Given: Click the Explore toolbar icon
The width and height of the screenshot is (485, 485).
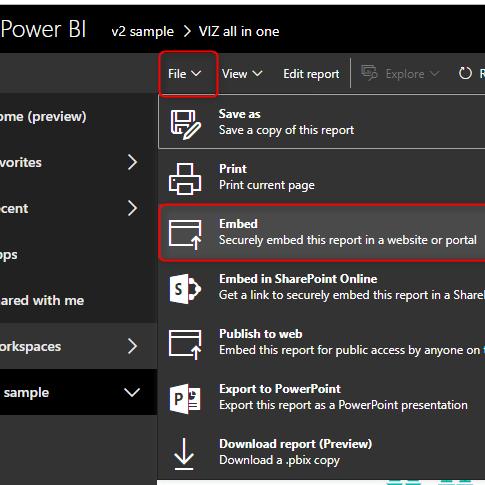Looking at the screenshot, I should click(x=369, y=73).
